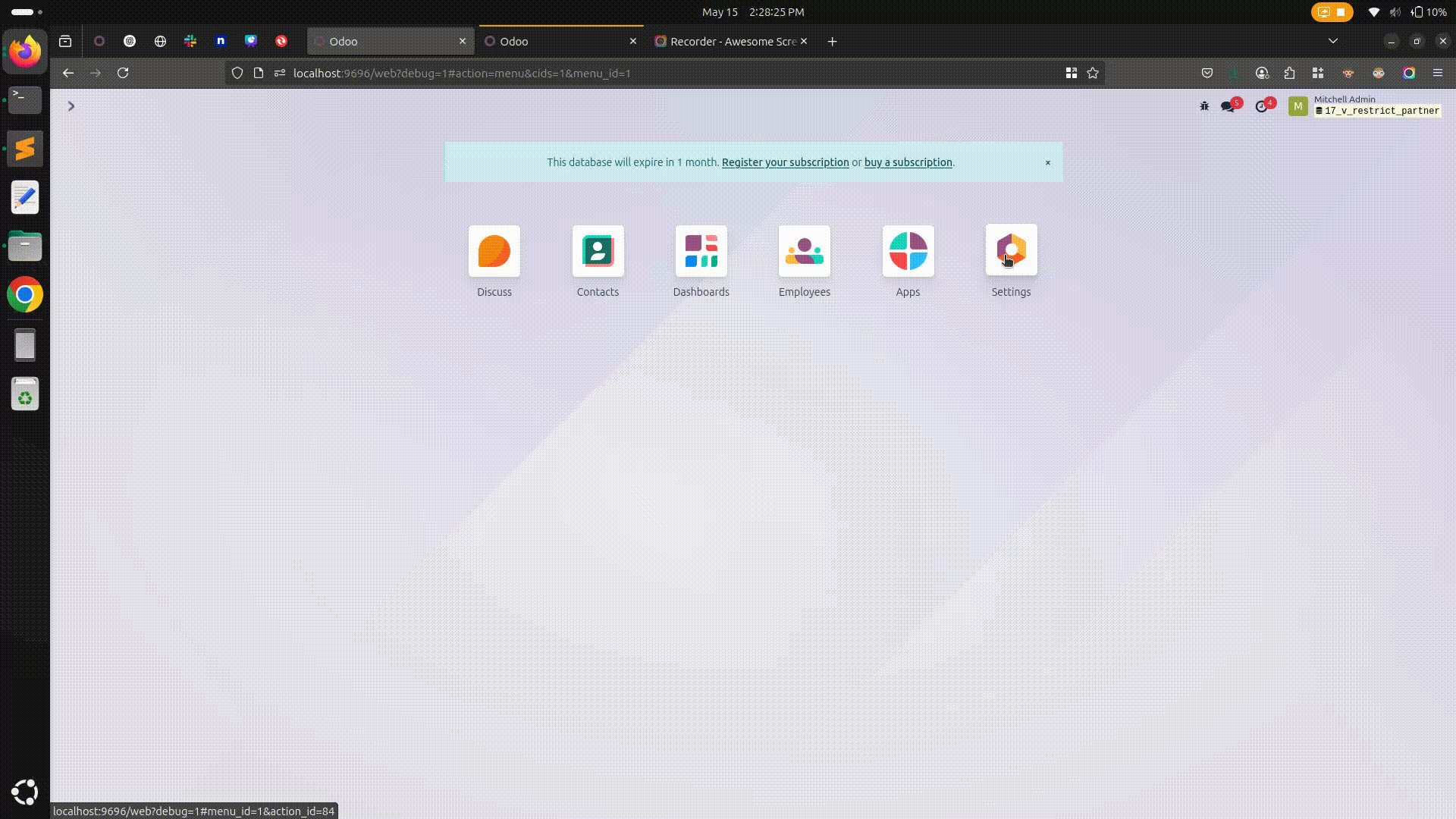Save page to Pocket
Screen dimensions: 1456x819
pyautogui.click(x=1207, y=73)
